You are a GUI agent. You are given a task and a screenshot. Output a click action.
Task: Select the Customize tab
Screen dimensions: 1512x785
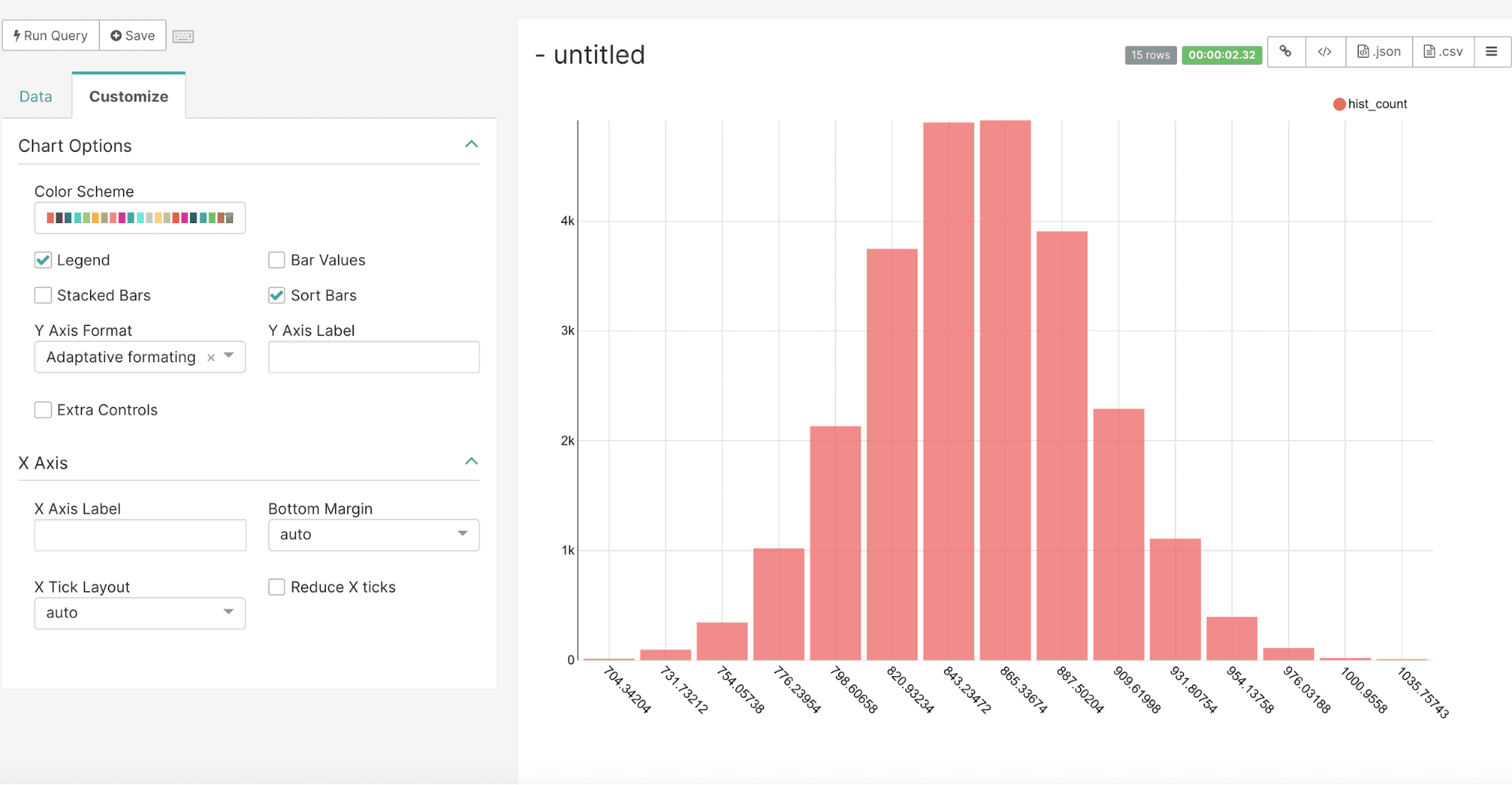coord(129,97)
